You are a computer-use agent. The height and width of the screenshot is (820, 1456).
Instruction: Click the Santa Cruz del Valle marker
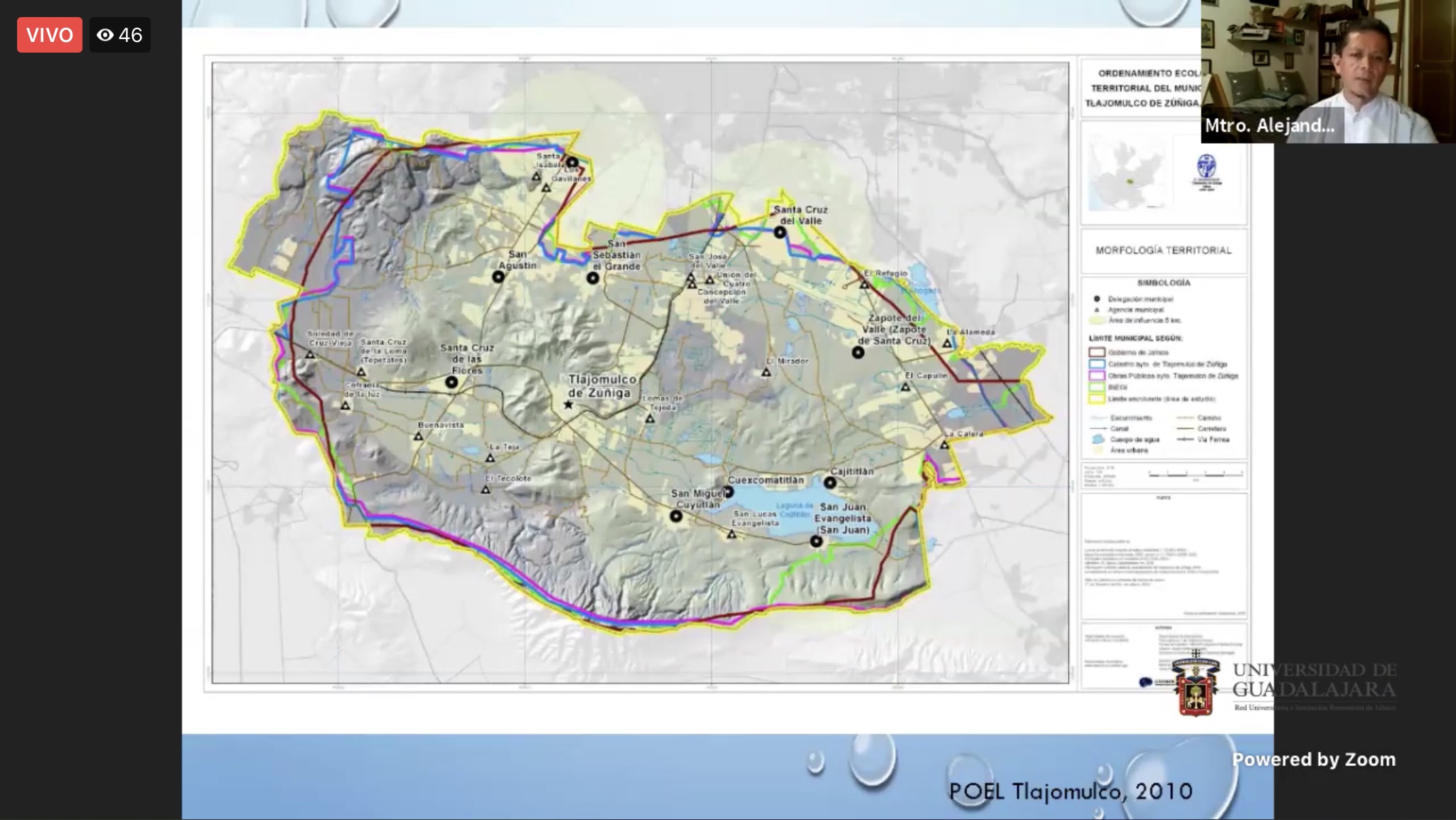point(780,233)
